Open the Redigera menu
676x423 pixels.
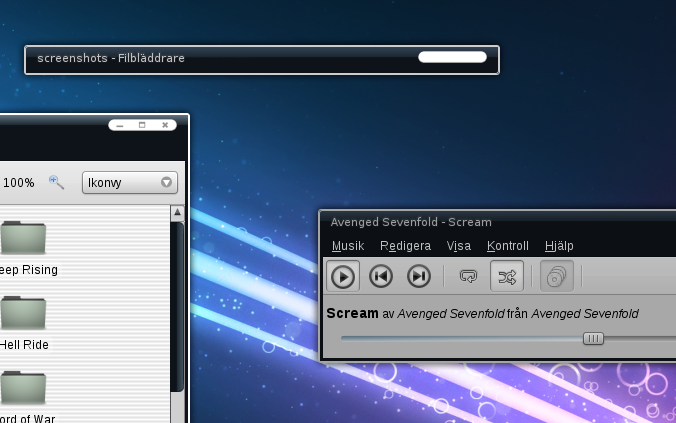tap(405, 246)
